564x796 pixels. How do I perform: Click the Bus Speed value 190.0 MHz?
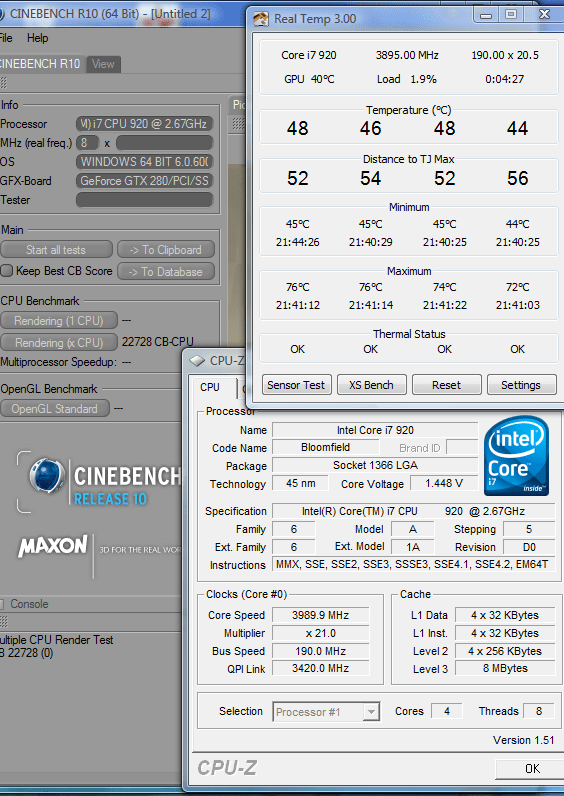320,651
